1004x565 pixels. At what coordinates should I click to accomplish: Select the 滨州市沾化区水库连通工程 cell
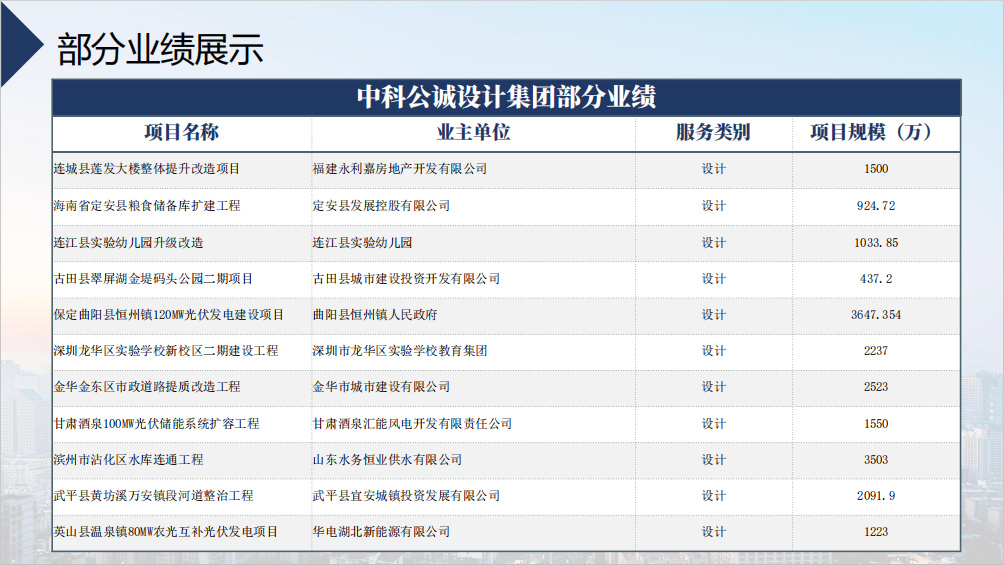128,460
